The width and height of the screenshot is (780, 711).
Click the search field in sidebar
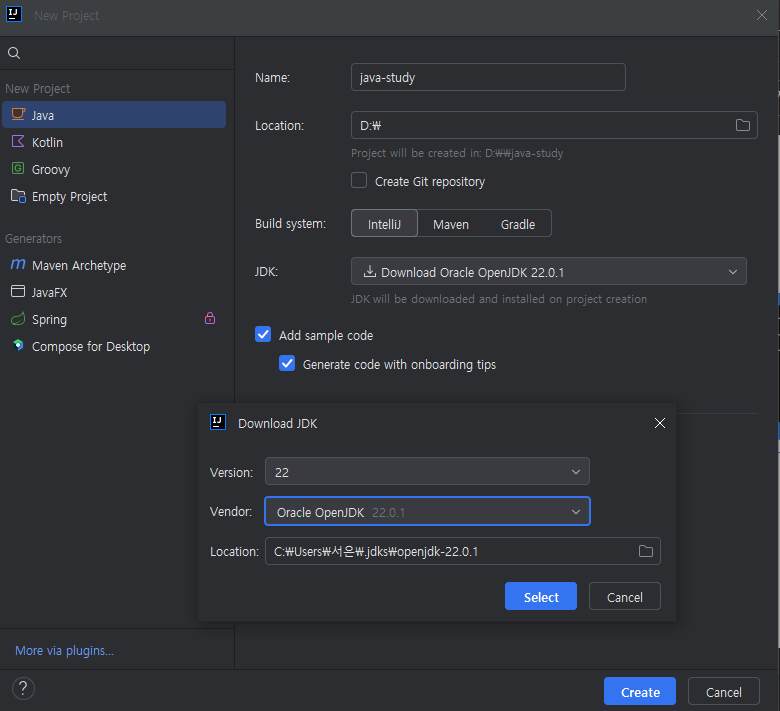(117, 53)
